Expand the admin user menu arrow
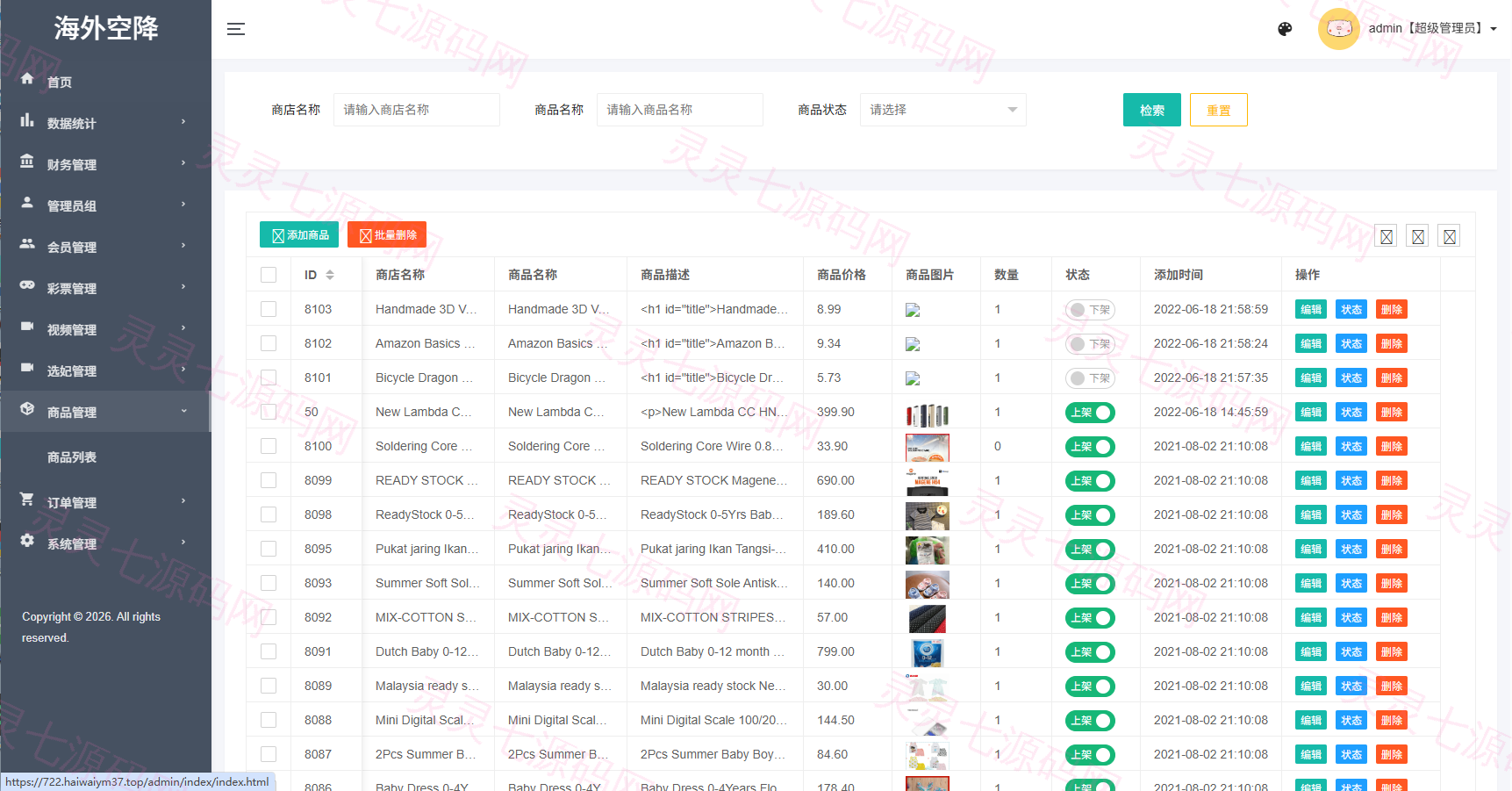1512x791 pixels. 1494,29
